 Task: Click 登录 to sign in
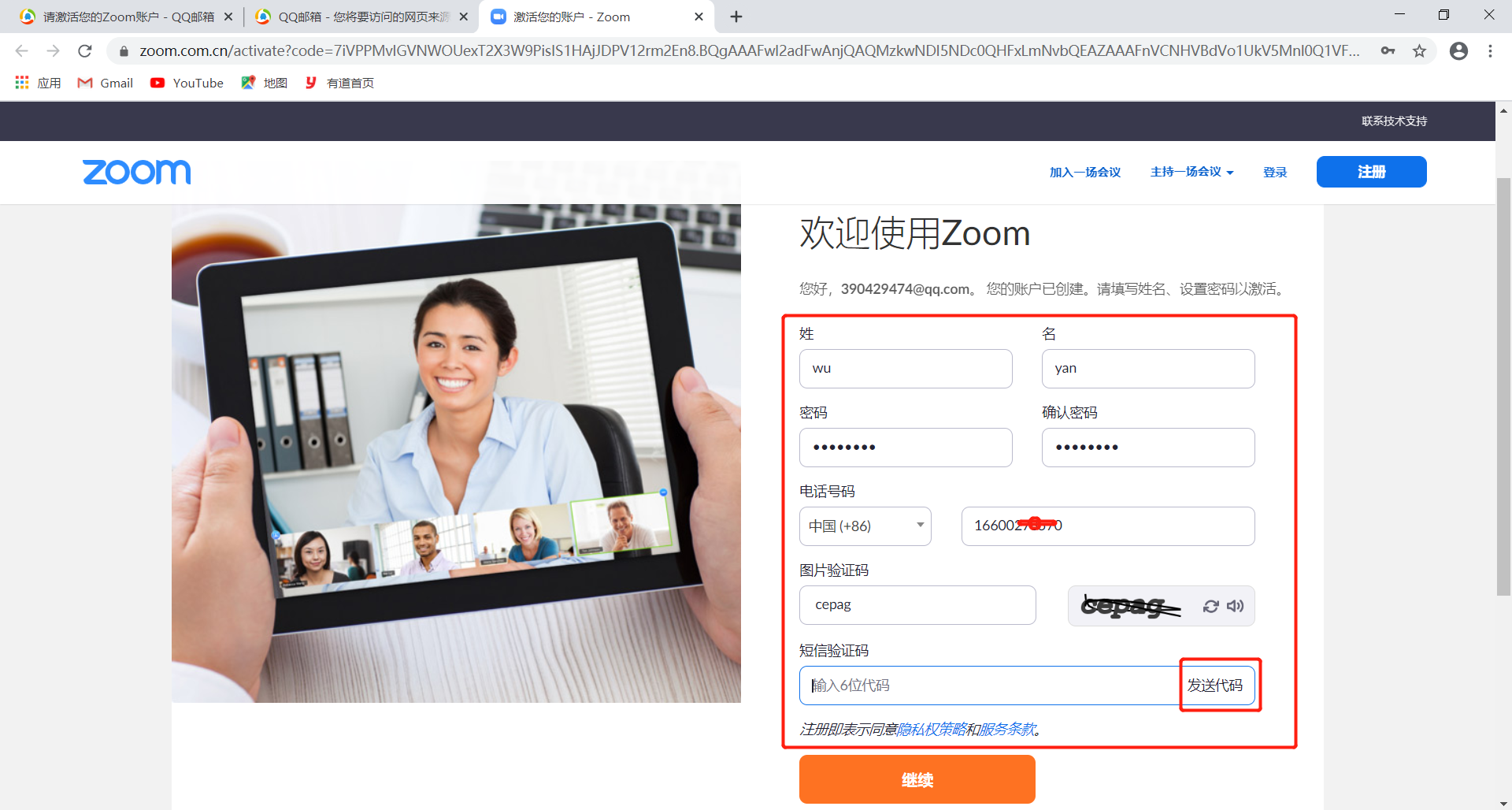click(x=1275, y=172)
